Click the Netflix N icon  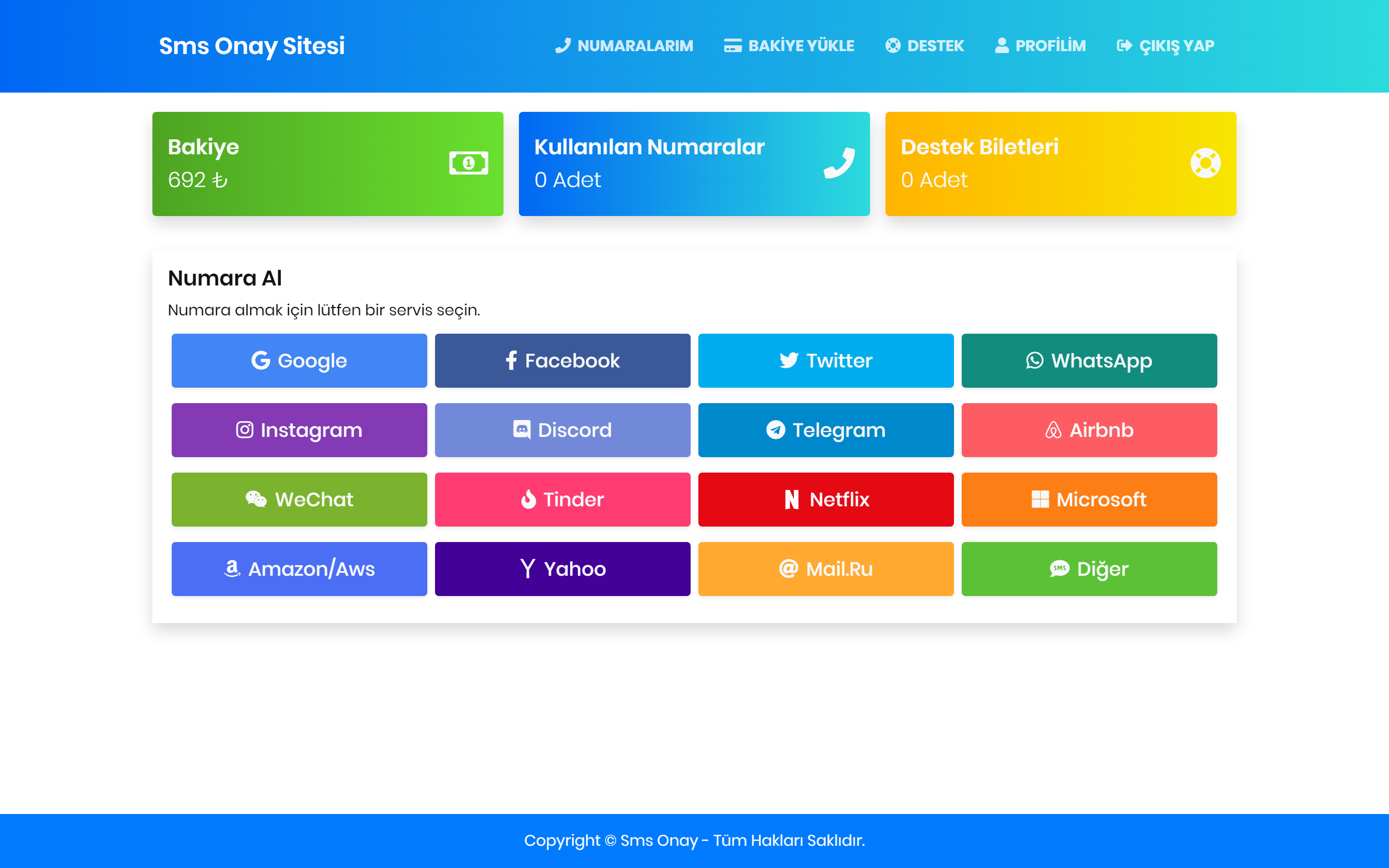791,500
